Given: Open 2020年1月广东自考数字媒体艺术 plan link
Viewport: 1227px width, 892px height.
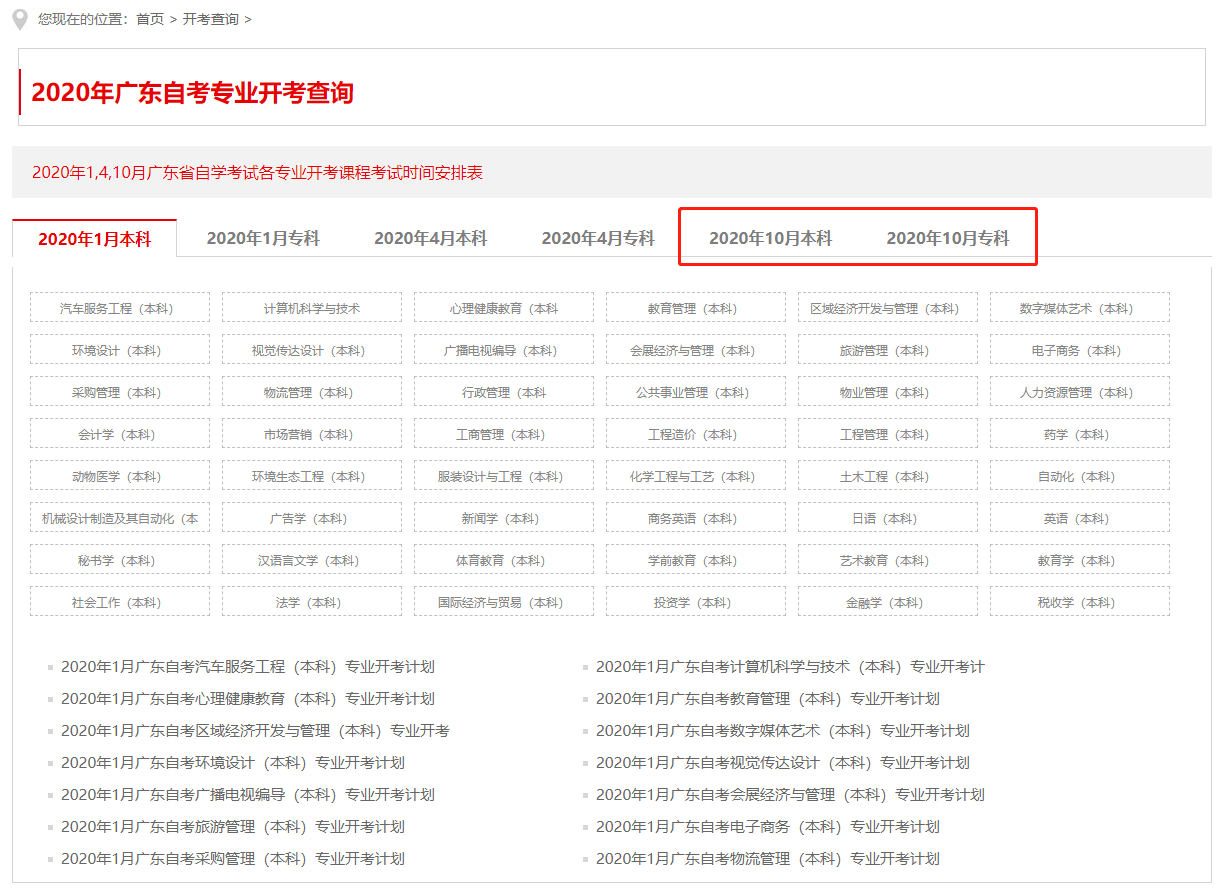Looking at the screenshot, I should 783,730.
